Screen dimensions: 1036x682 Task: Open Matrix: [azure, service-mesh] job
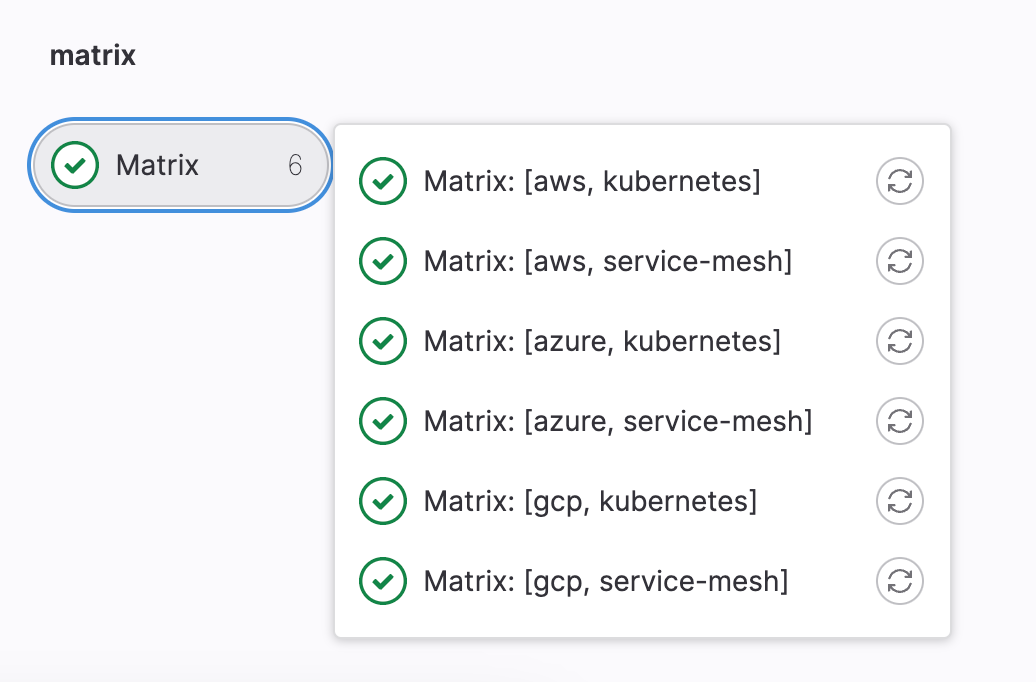617,422
